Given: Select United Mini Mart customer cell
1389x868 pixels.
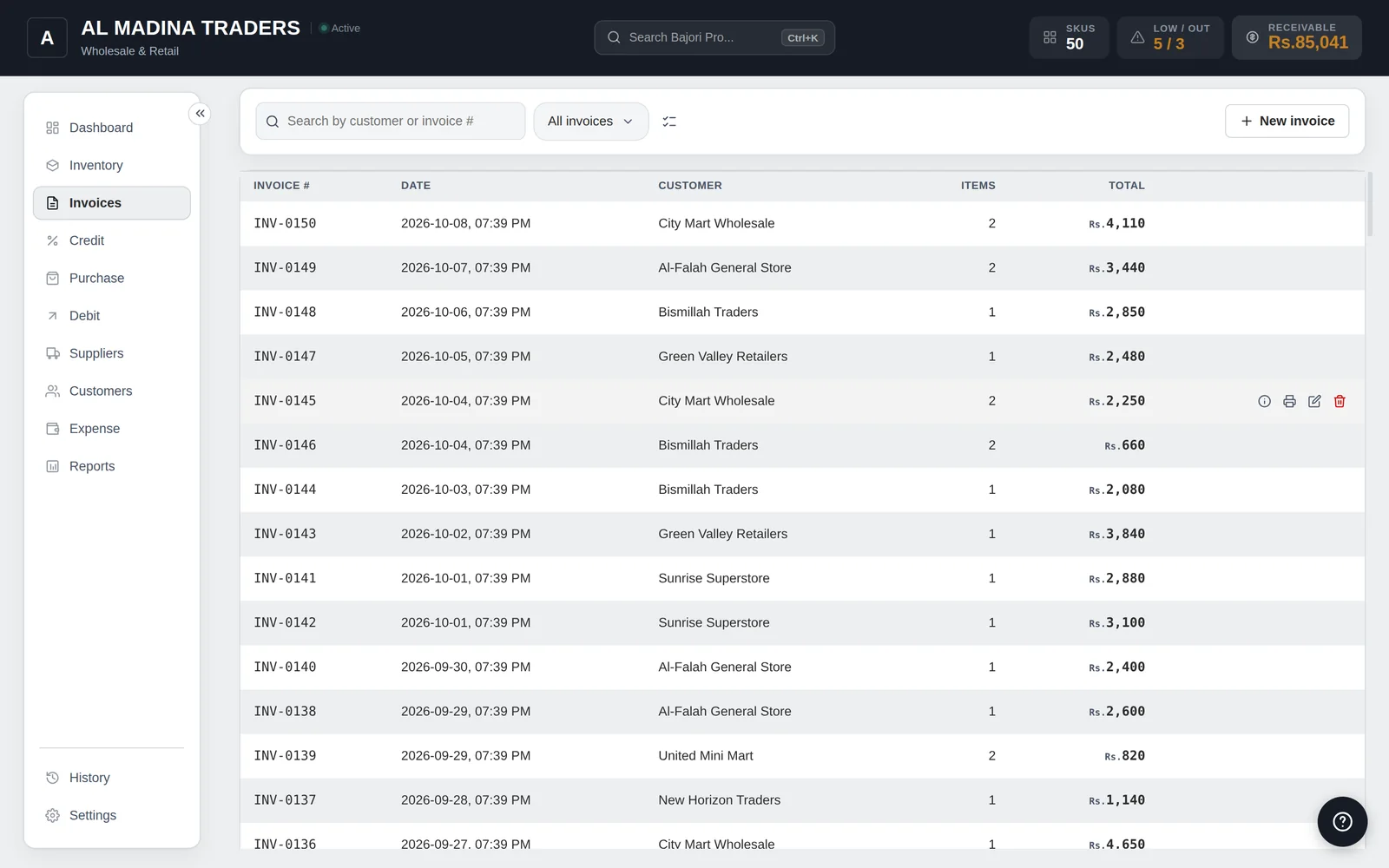Looking at the screenshot, I should pyautogui.click(x=706, y=755).
